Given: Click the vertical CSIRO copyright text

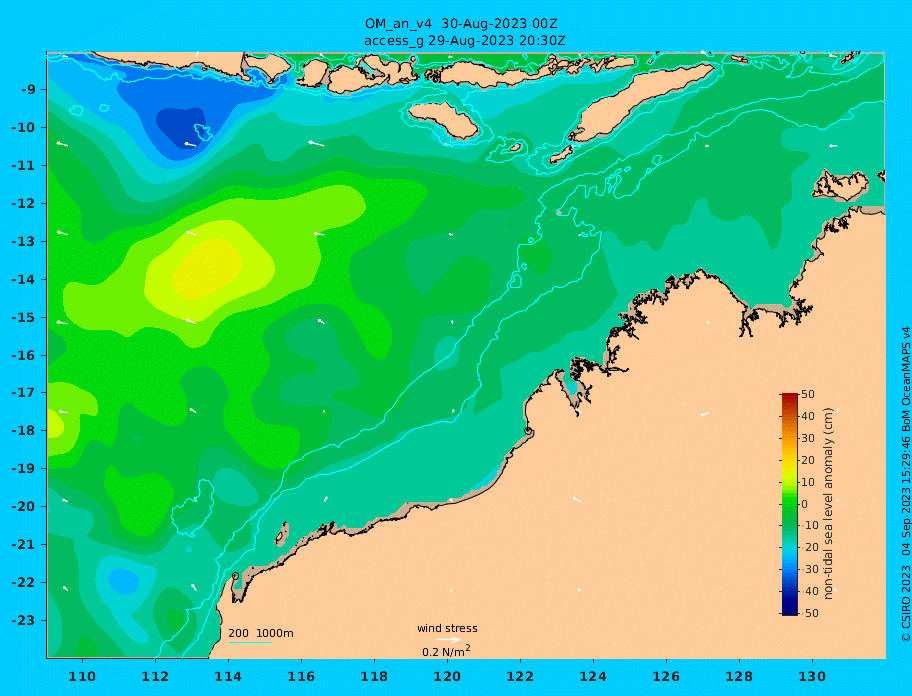Looking at the screenshot, I should [x=905, y=484].
